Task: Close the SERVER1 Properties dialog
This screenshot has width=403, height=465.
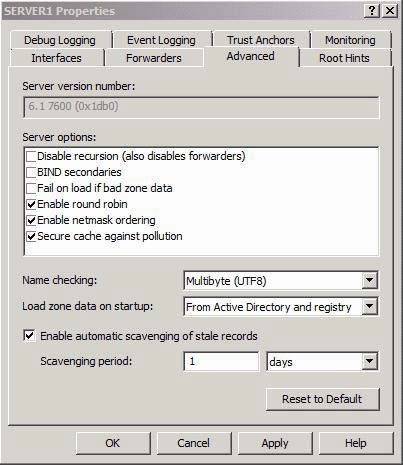Action: [x=389, y=11]
